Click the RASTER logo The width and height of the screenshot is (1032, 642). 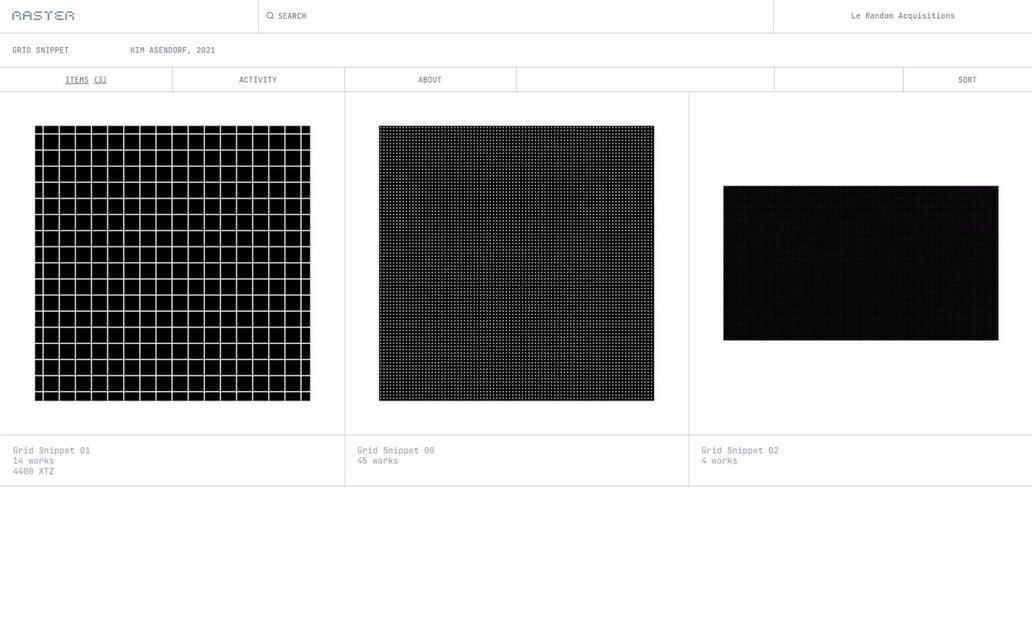click(x=43, y=16)
